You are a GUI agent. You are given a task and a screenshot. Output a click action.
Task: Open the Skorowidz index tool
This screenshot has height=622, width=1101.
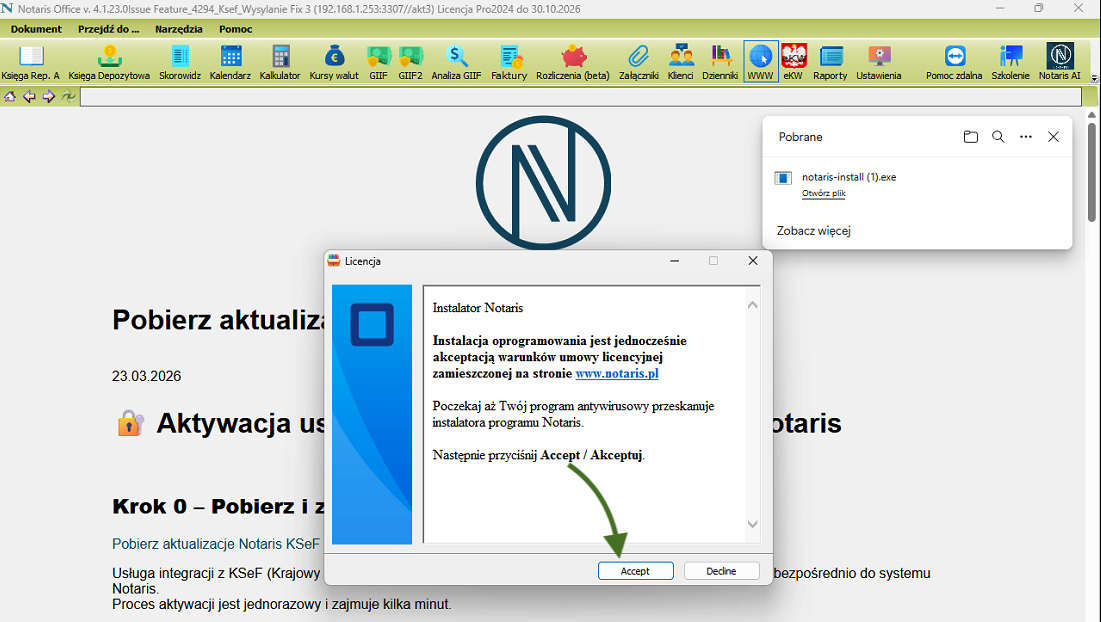180,62
